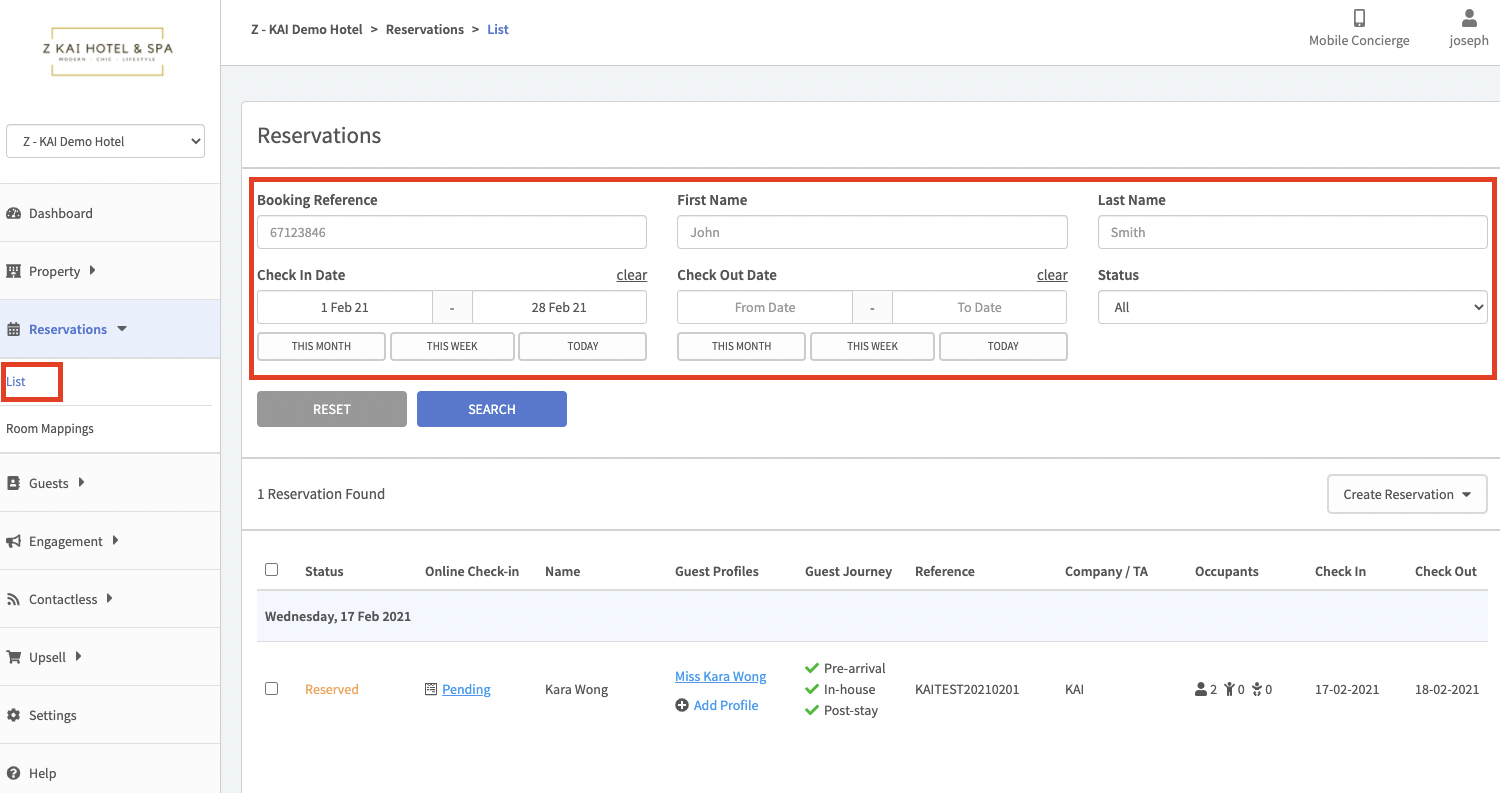Select the Property menu item

coord(54,271)
